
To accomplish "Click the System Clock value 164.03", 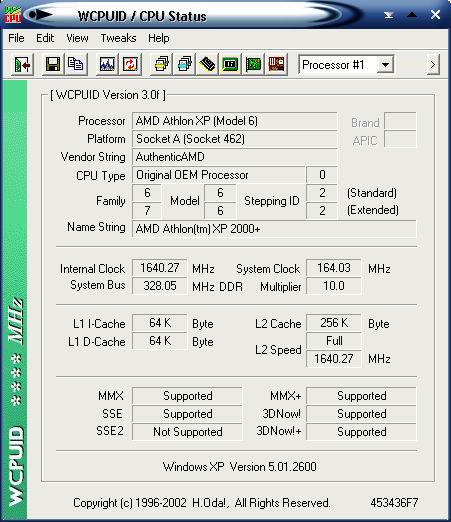I will pyautogui.click(x=333, y=268).
